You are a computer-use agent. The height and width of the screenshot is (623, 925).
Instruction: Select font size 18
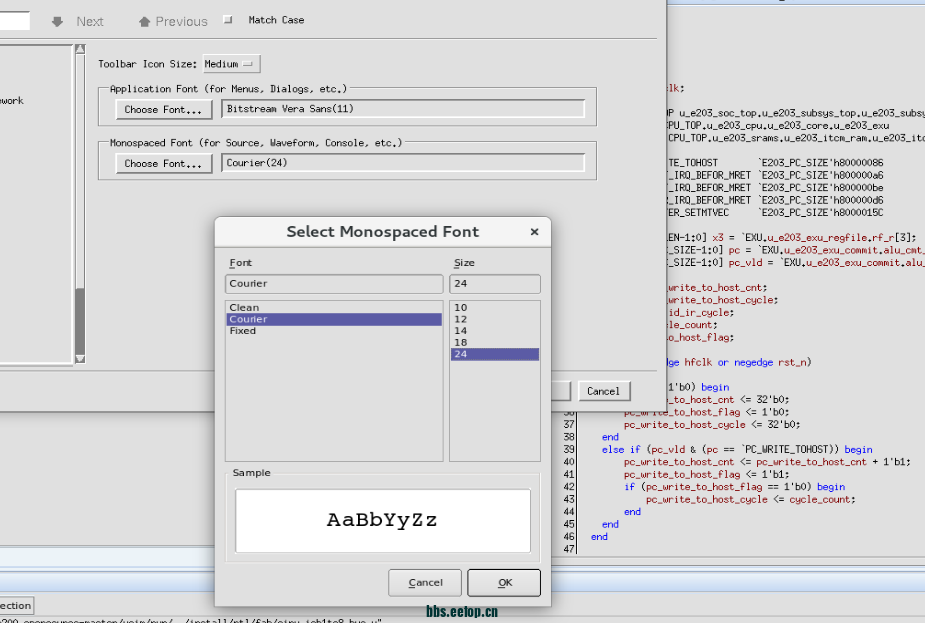pyautogui.click(x=495, y=343)
